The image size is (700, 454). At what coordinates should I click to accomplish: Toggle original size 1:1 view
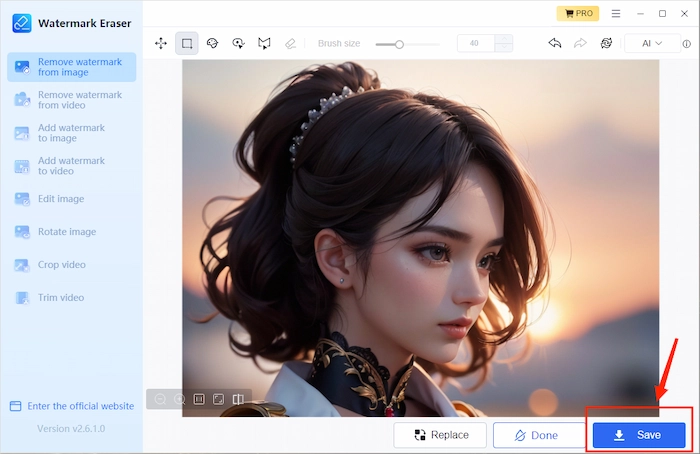(x=199, y=399)
